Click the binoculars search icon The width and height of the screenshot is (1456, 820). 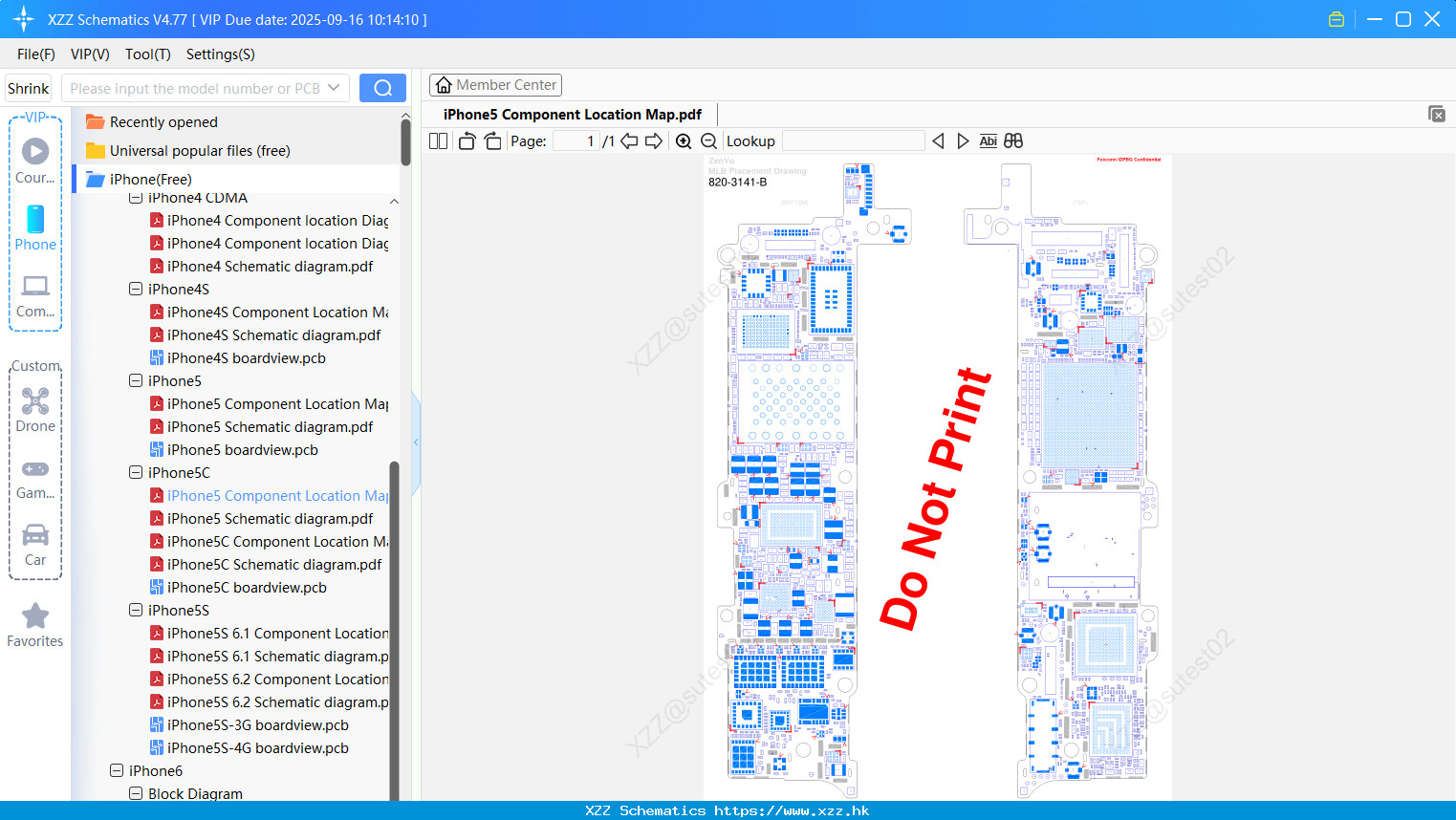point(1013,140)
